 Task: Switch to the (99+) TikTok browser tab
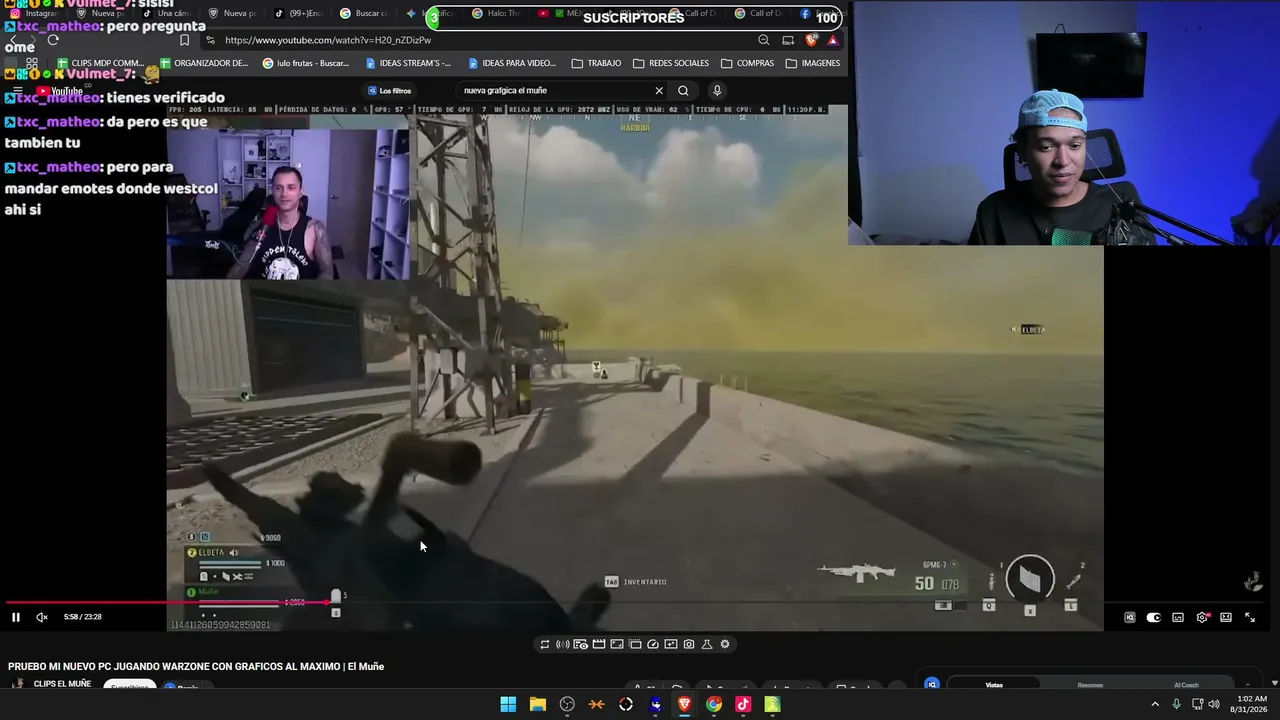[298, 13]
